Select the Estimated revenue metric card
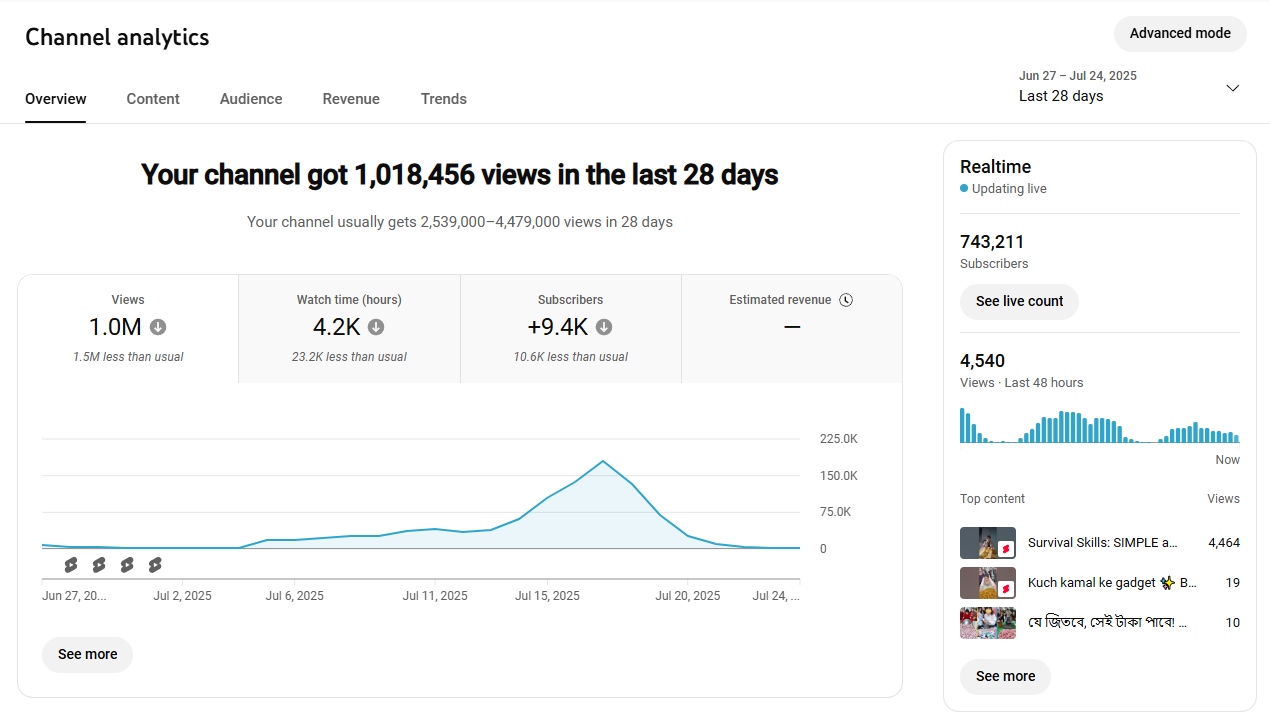The width and height of the screenshot is (1270, 719). coord(791,328)
